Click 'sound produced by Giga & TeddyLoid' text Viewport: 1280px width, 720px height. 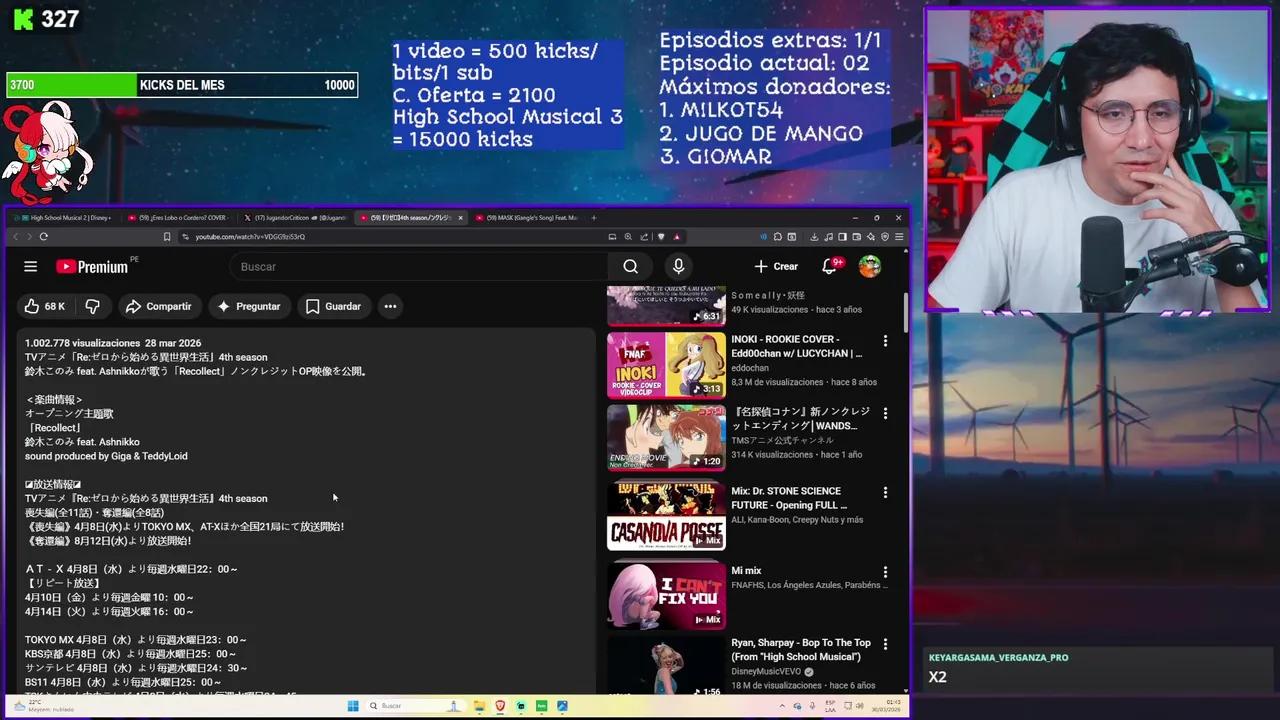(x=106, y=456)
